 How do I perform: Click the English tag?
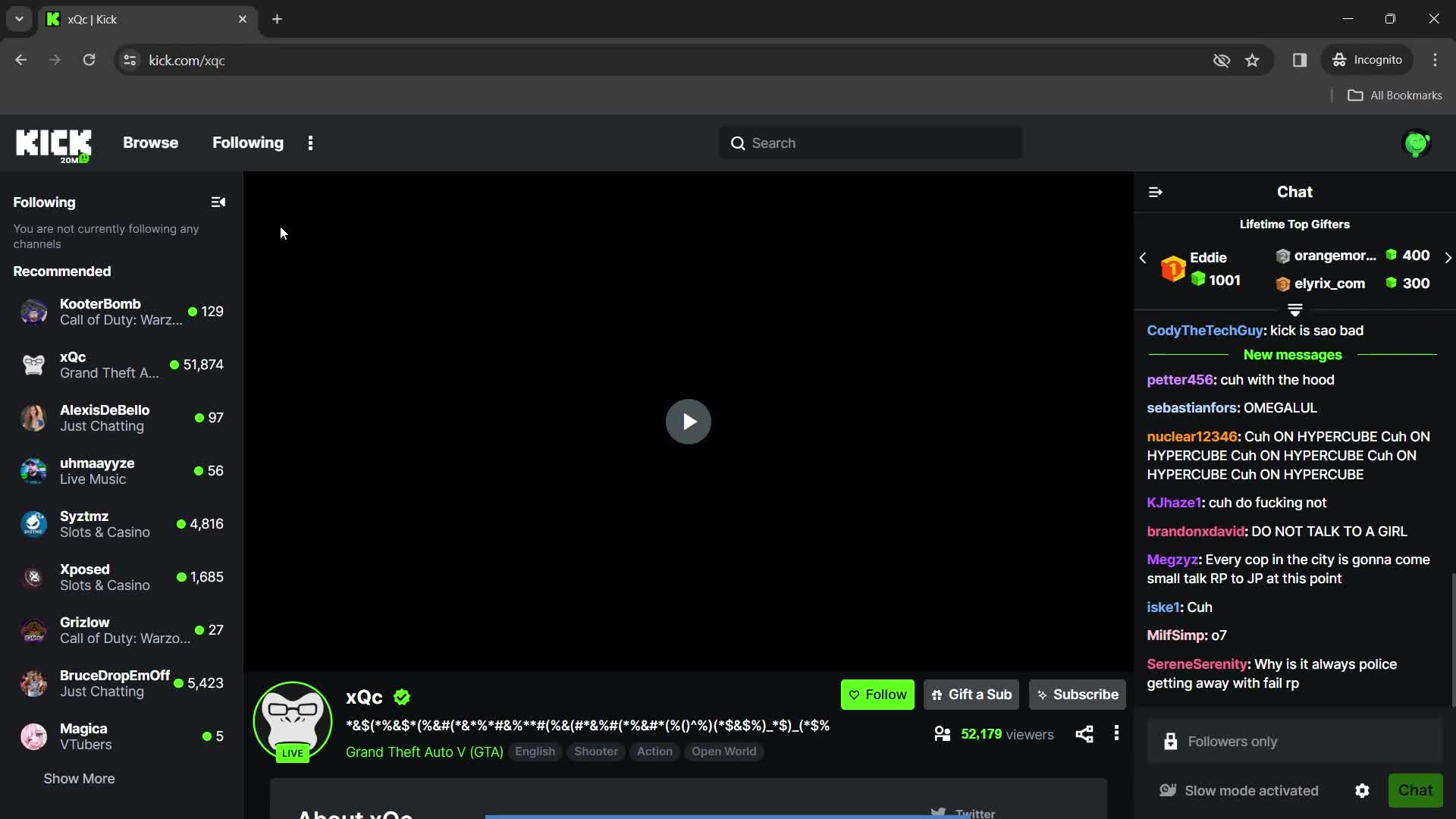[x=535, y=752]
